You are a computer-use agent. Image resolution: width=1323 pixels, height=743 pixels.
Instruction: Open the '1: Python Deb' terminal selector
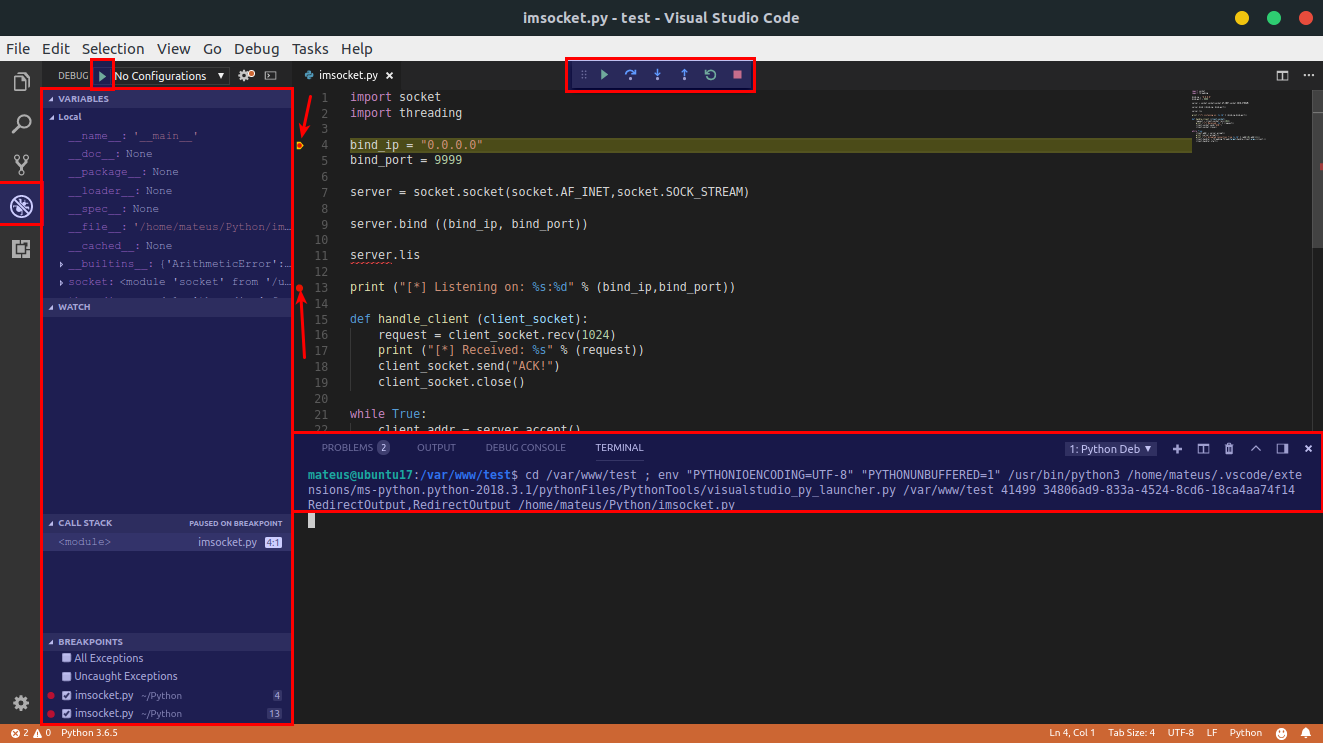(1110, 449)
